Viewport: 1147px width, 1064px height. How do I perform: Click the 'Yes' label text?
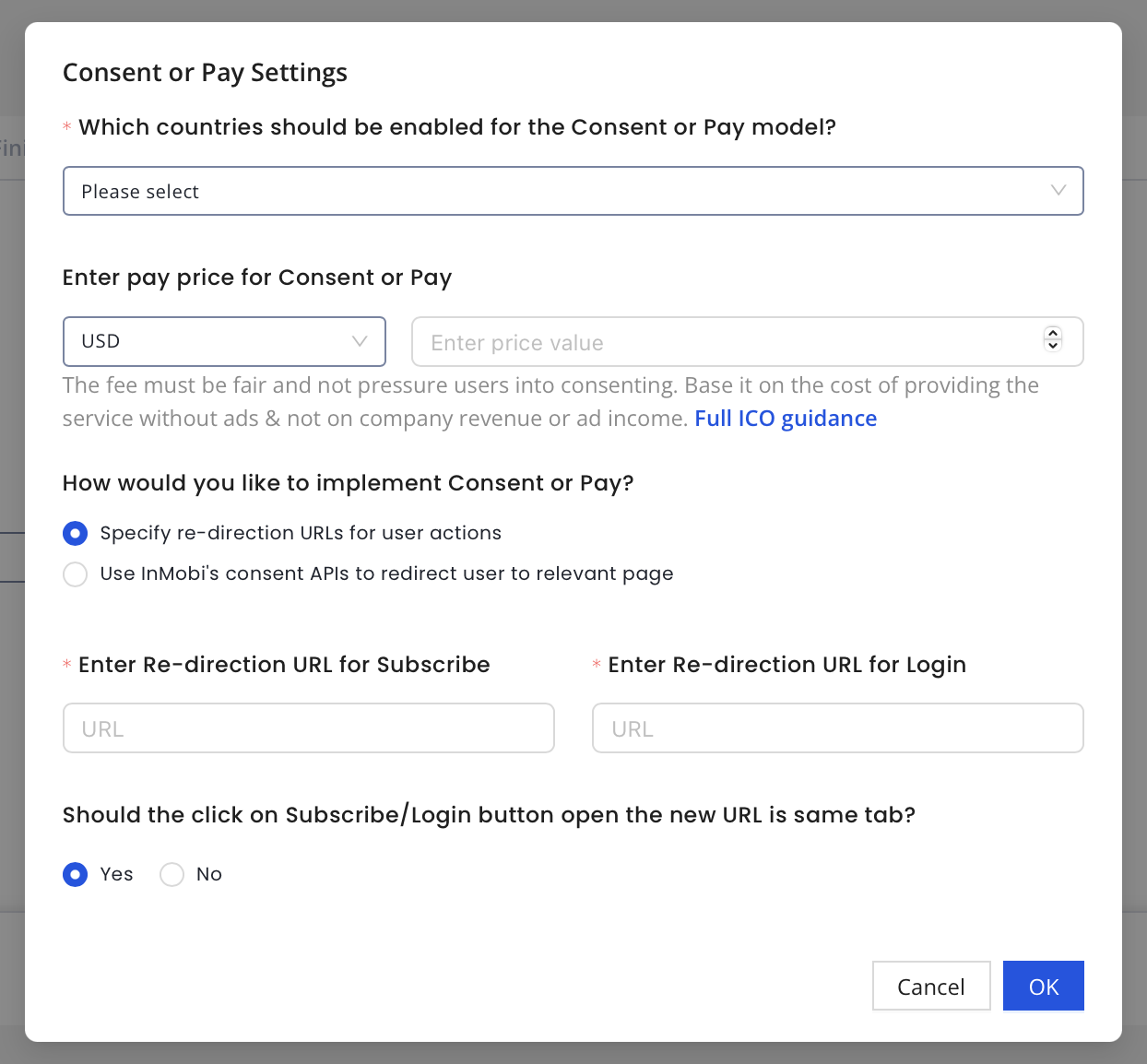[117, 874]
